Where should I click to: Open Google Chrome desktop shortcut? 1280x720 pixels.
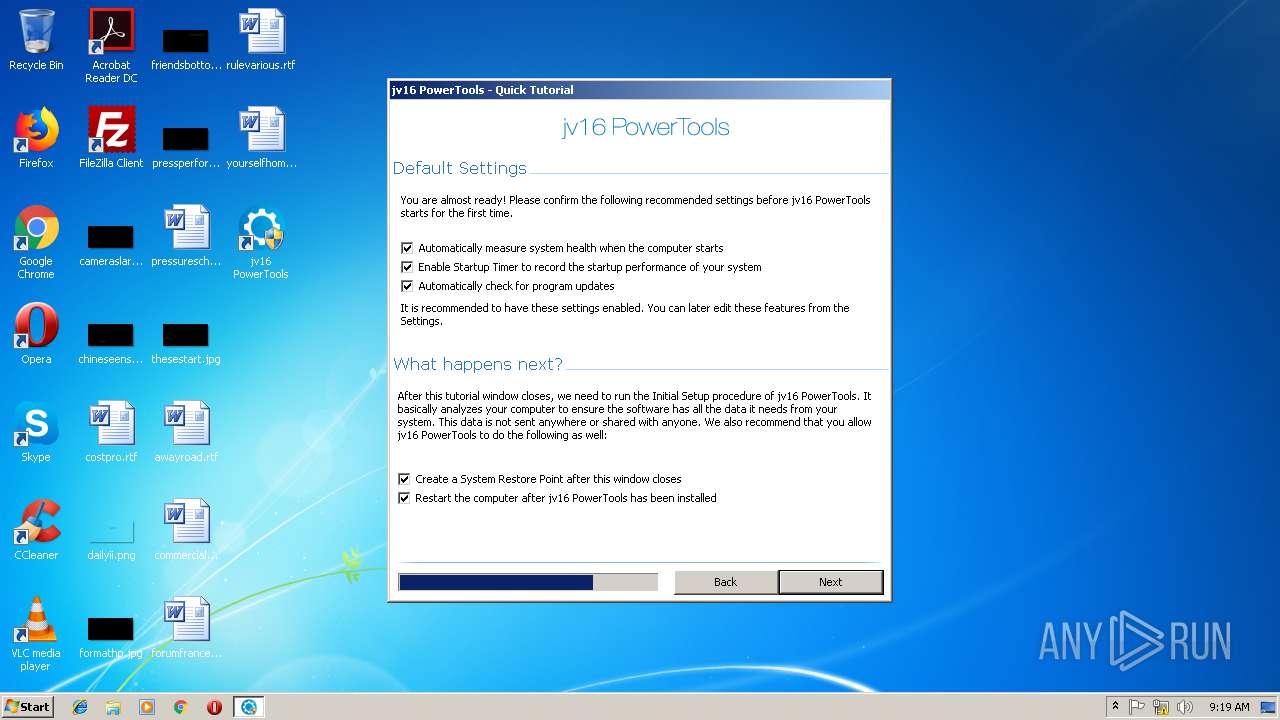(x=36, y=242)
